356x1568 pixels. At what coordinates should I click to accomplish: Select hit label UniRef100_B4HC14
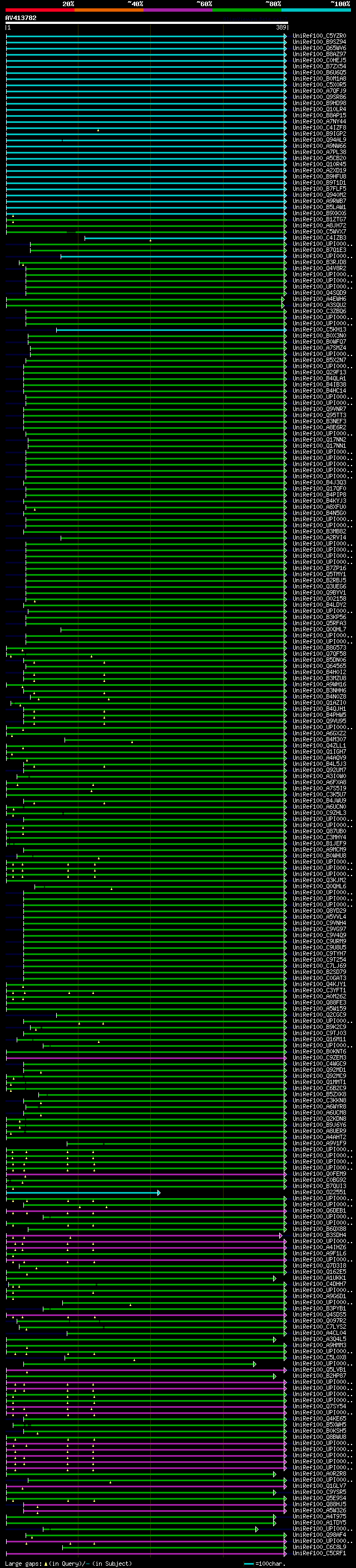coord(319,391)
